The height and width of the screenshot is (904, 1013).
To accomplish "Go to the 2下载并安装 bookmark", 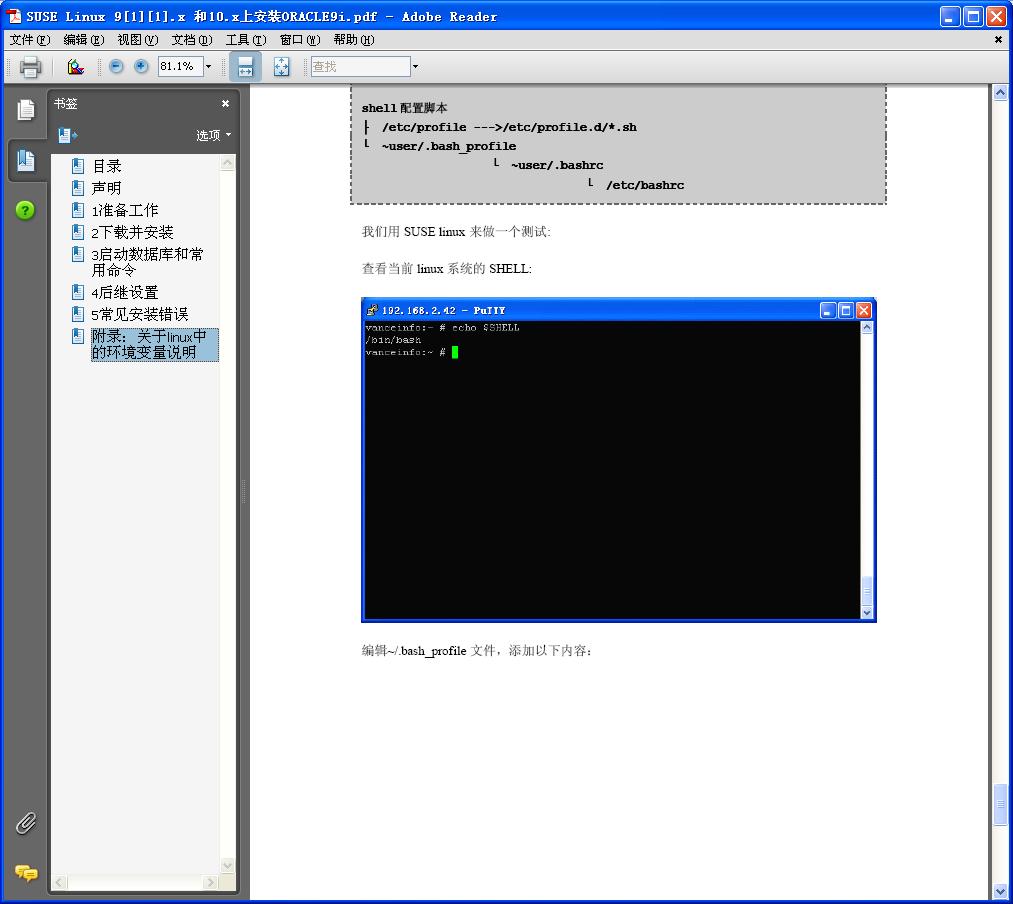I will pos(132,232).
